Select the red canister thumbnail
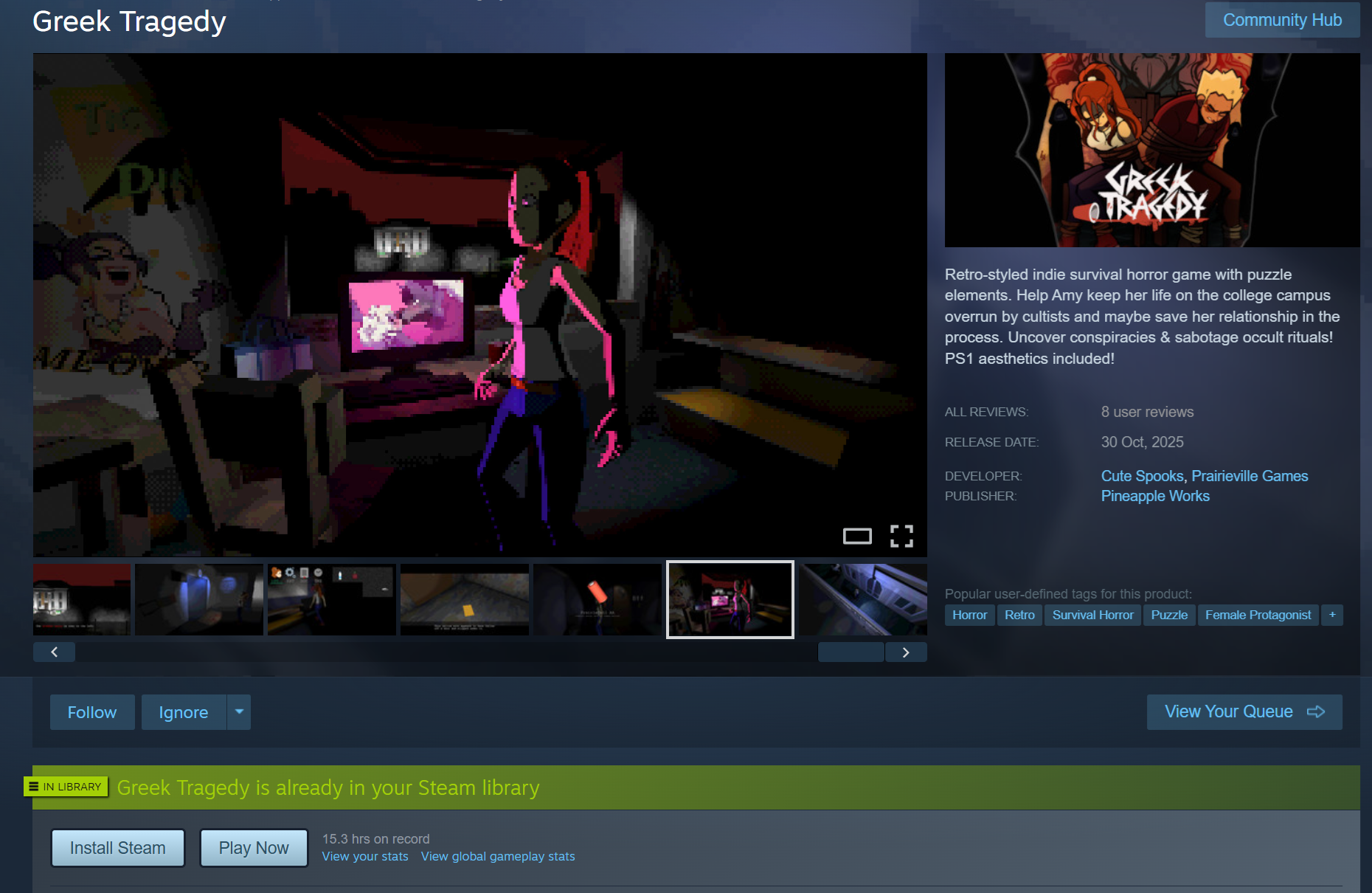The image size is (1372, 893). click(597, 599)
